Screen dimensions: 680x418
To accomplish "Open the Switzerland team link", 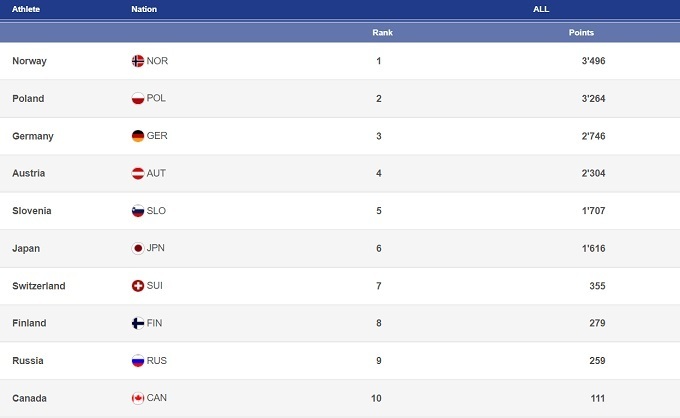I will click(38, 286).
